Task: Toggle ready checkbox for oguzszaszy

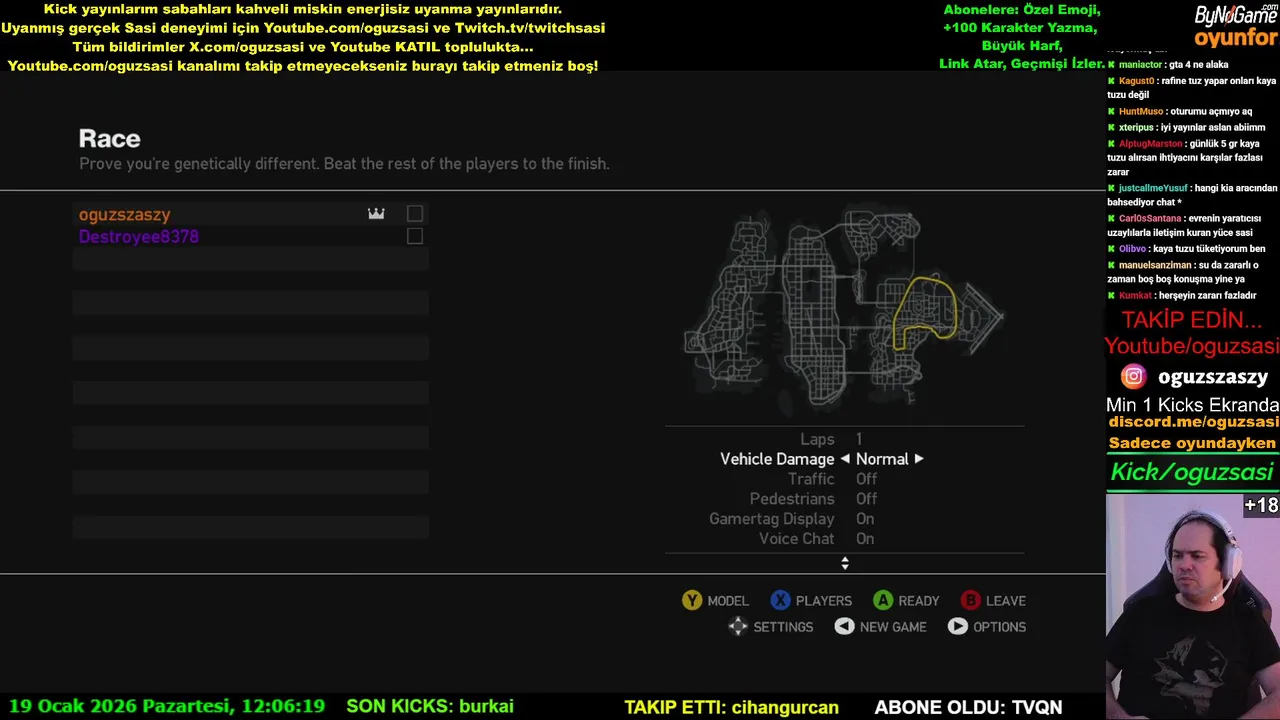Action: tap(415, 214)
